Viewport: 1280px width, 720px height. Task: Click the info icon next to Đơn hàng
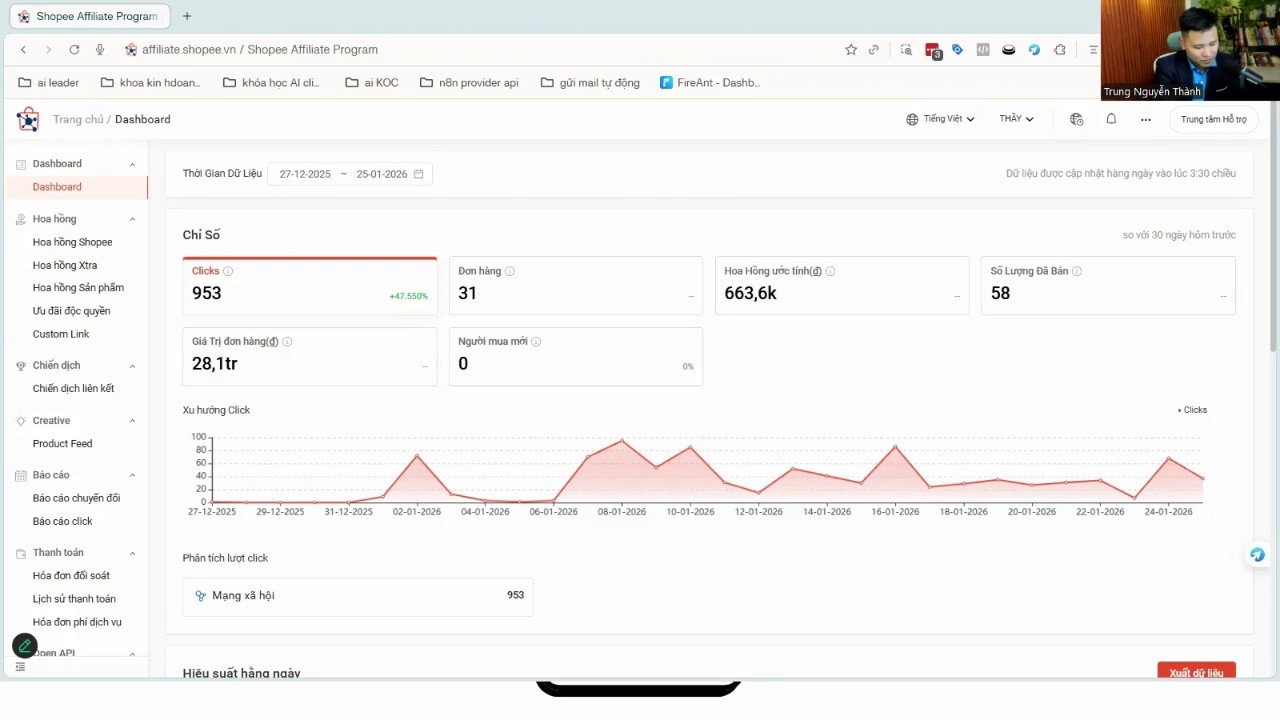click(x=510, y=272)
